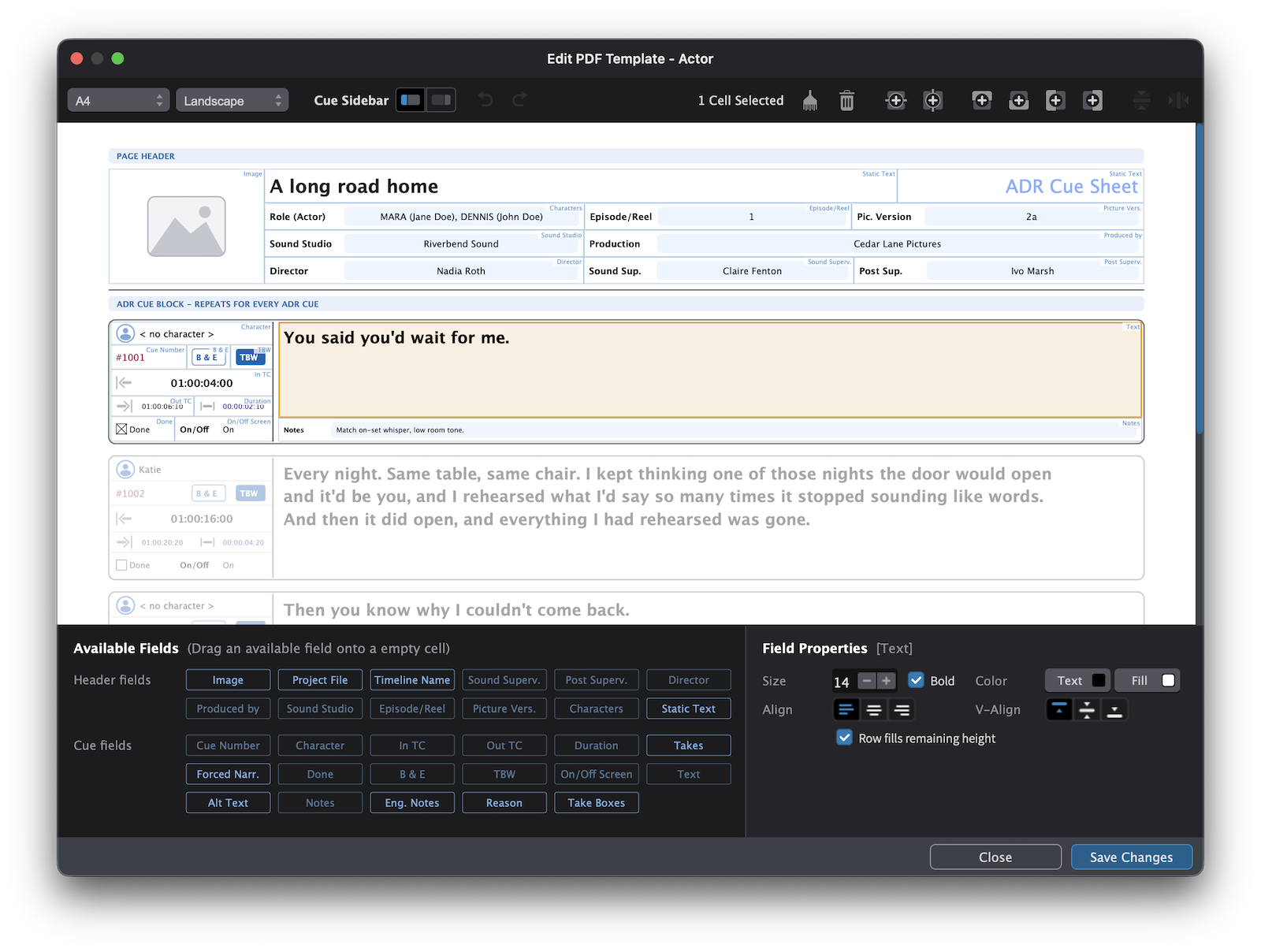Select the cue text cell 'You said you'd wait for me.'
This screenshot has height=952, width=1261.
pyautogui.click(x=710, y=369)
